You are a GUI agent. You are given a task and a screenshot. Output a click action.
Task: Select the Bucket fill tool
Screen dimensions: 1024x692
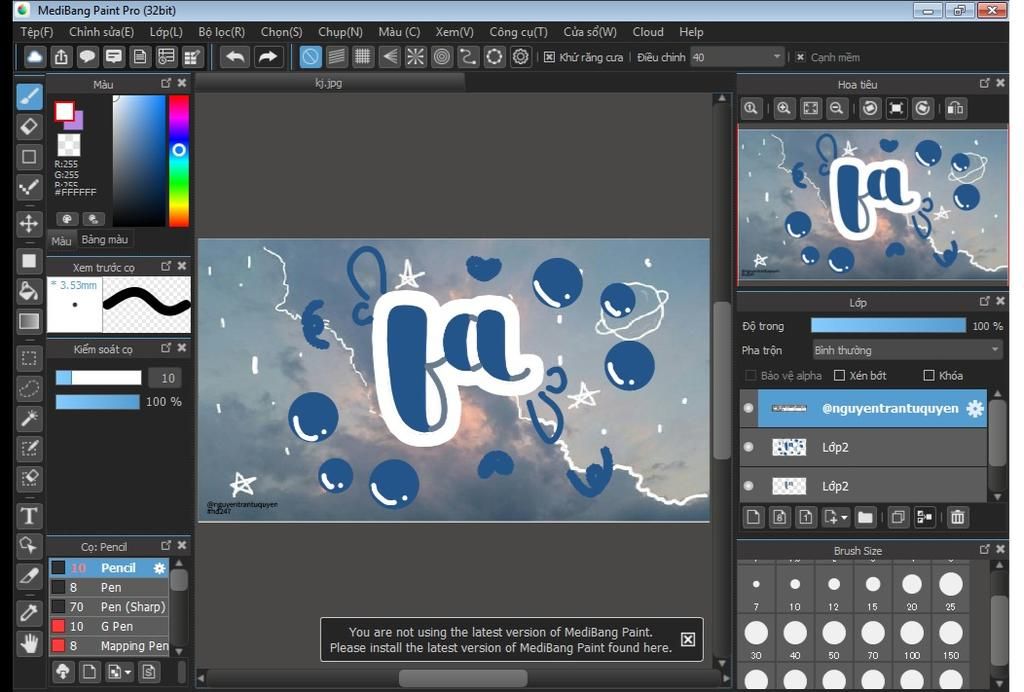(x=29, y=291)
